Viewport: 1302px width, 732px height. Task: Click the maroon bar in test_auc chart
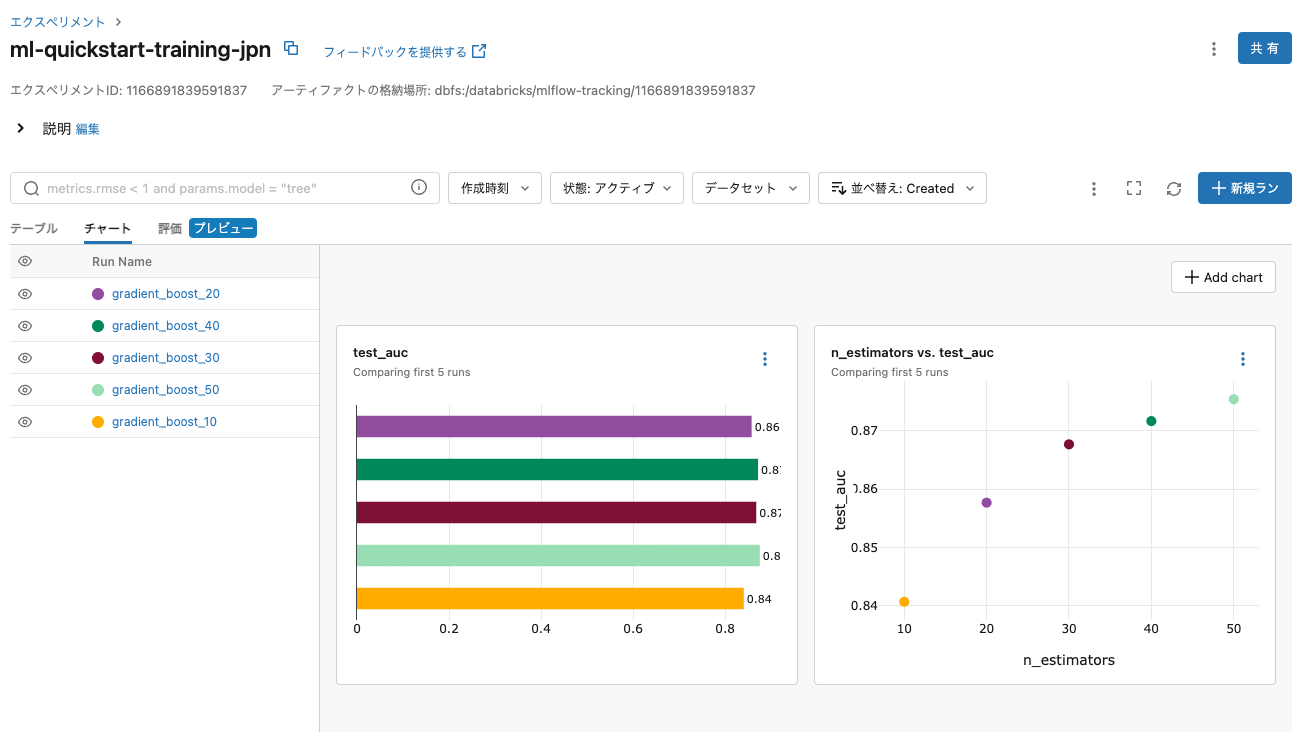click(556, 513)
